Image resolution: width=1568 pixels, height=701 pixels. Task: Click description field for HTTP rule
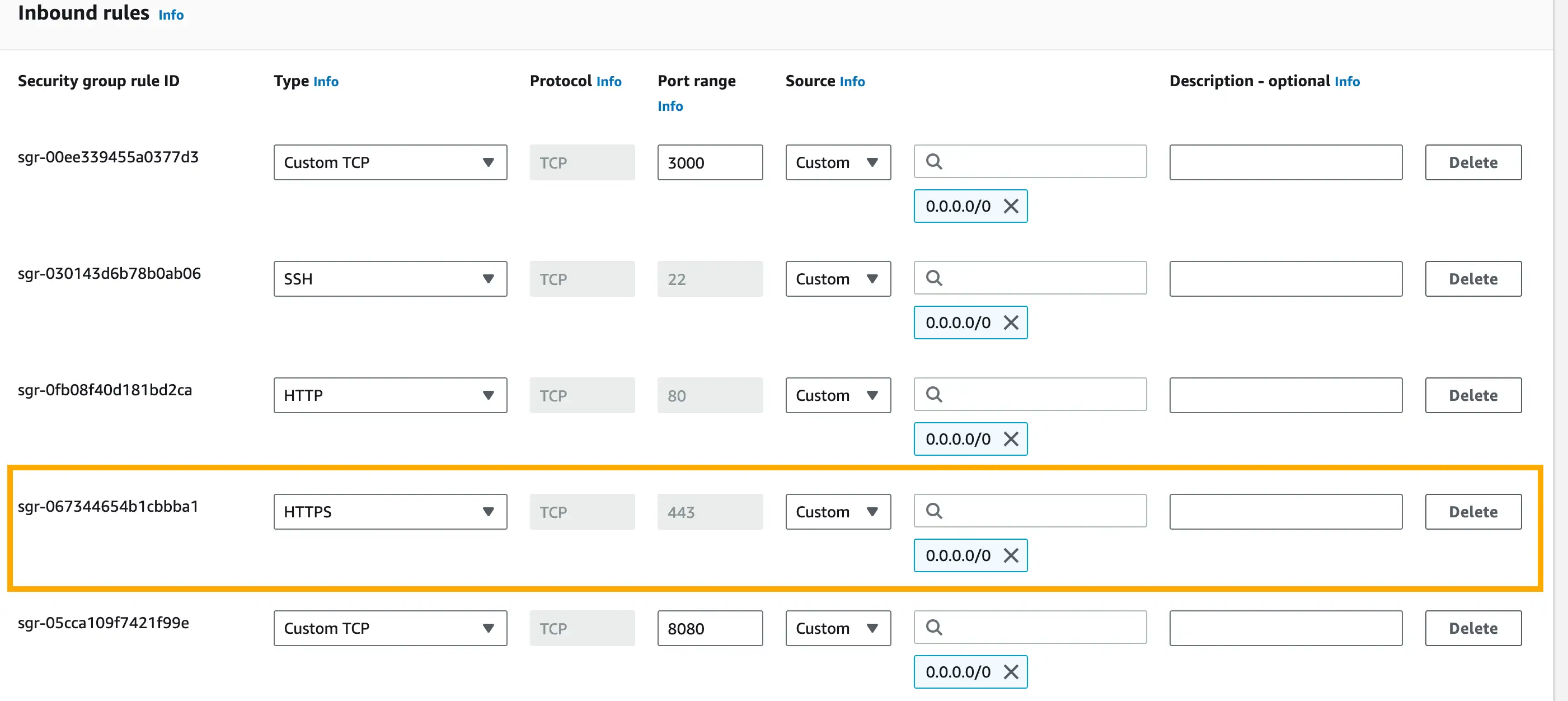(x=1285, y=395)
